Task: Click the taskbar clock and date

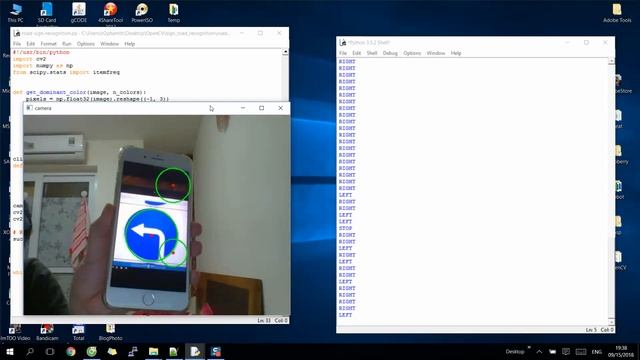Action: [x=621, y=351]
